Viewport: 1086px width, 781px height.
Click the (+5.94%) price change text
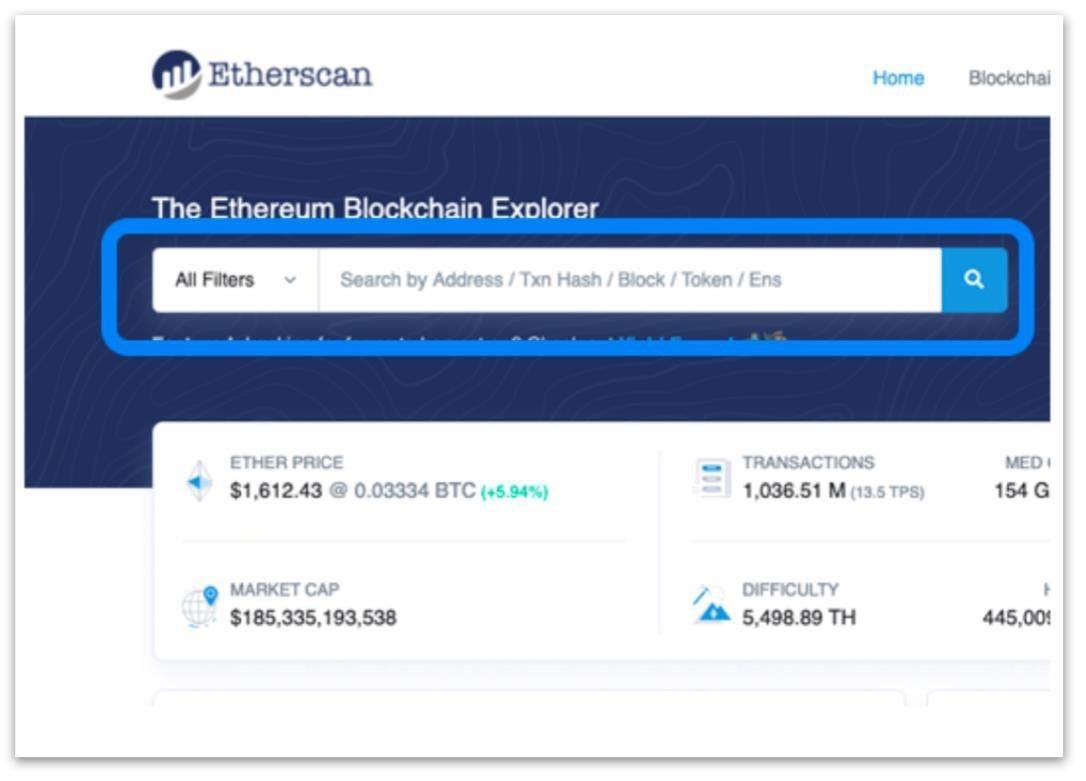click(515, 492)
